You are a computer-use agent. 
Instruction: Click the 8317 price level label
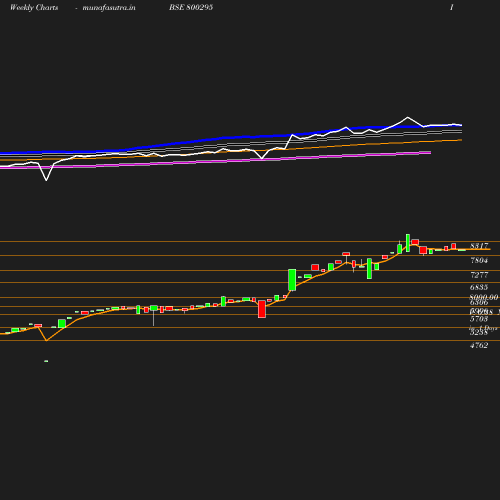479,246
